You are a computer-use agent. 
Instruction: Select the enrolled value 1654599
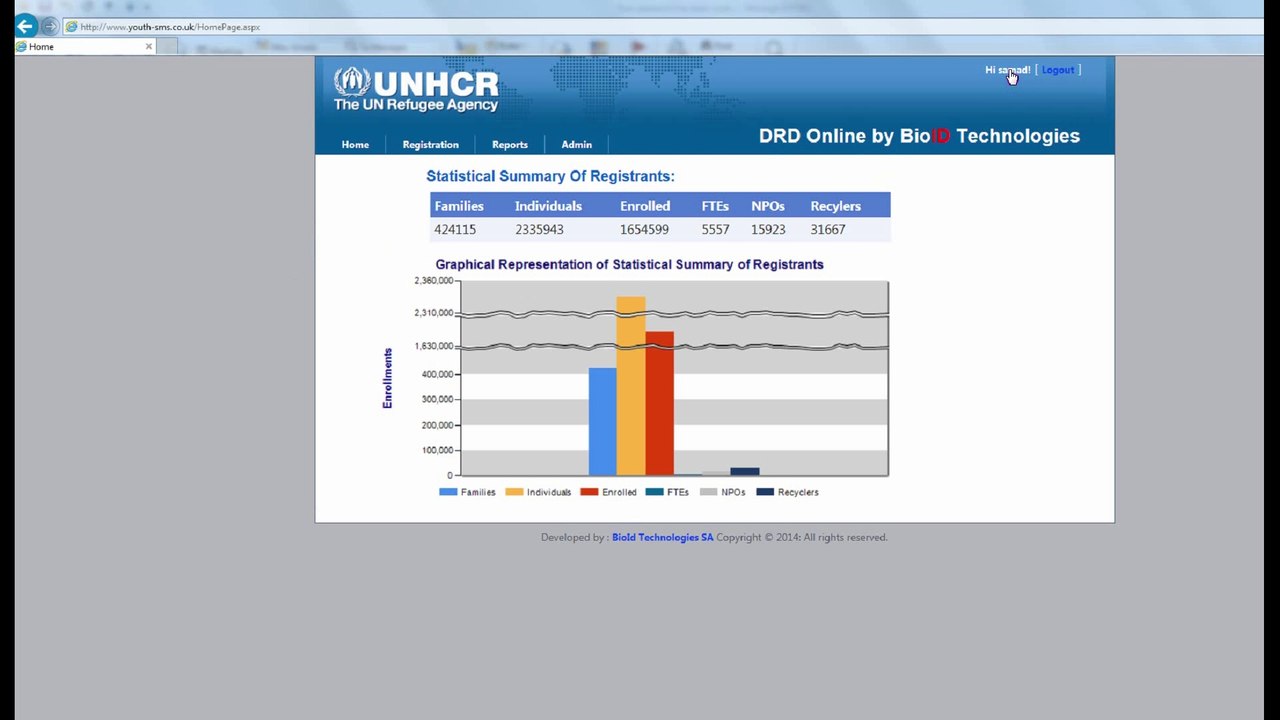(644, 229)
